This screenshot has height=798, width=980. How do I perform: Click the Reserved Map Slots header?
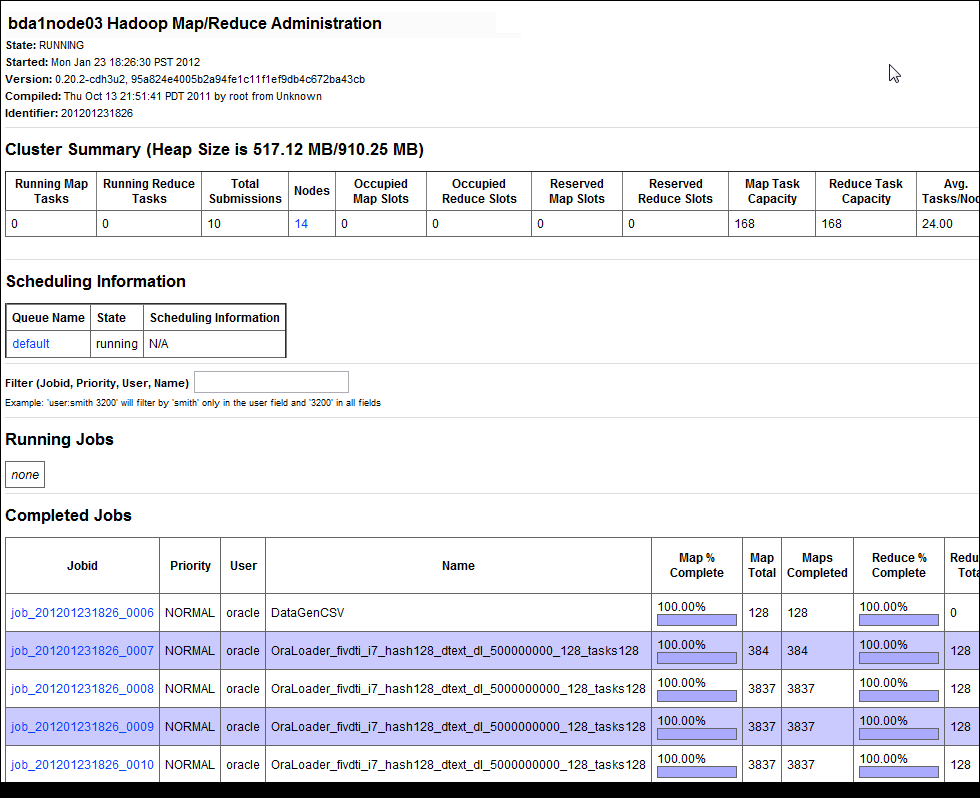click(576, 191)
